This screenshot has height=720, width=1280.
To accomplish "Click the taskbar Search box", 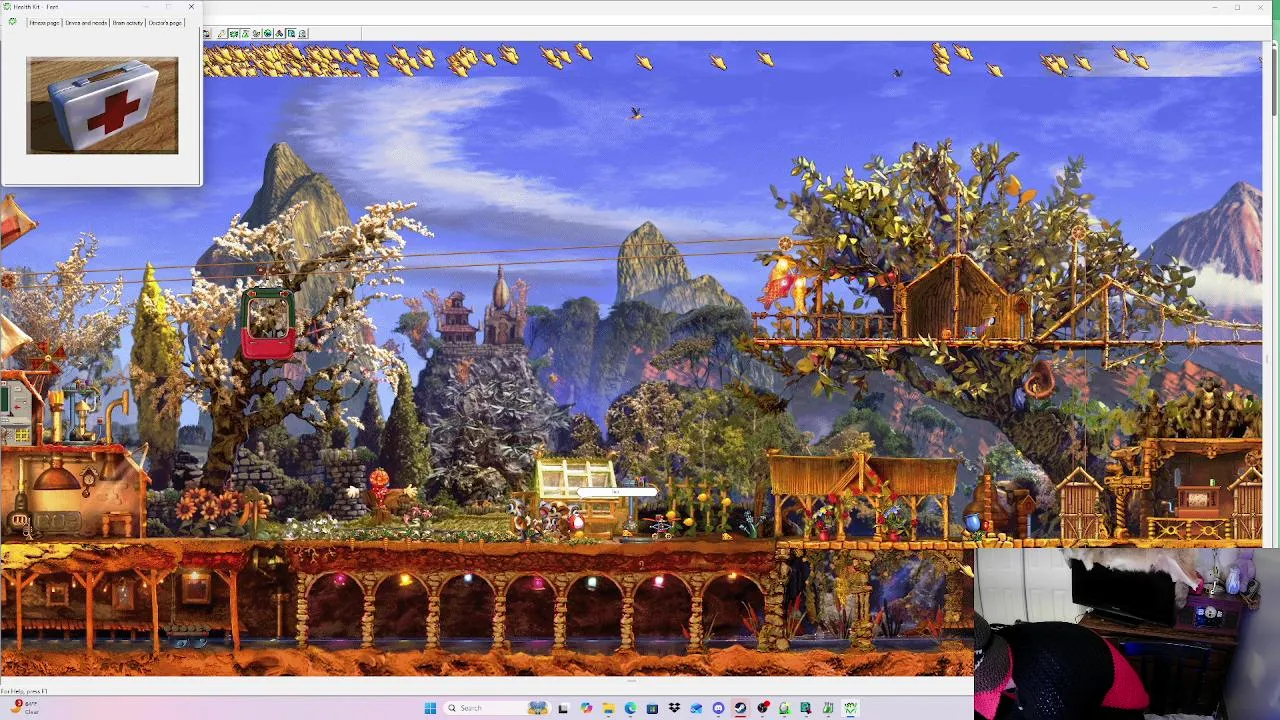I will [497, 708].
